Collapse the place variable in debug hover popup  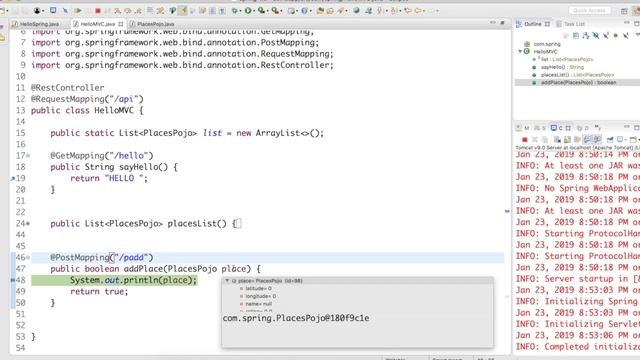pos(227,281)
